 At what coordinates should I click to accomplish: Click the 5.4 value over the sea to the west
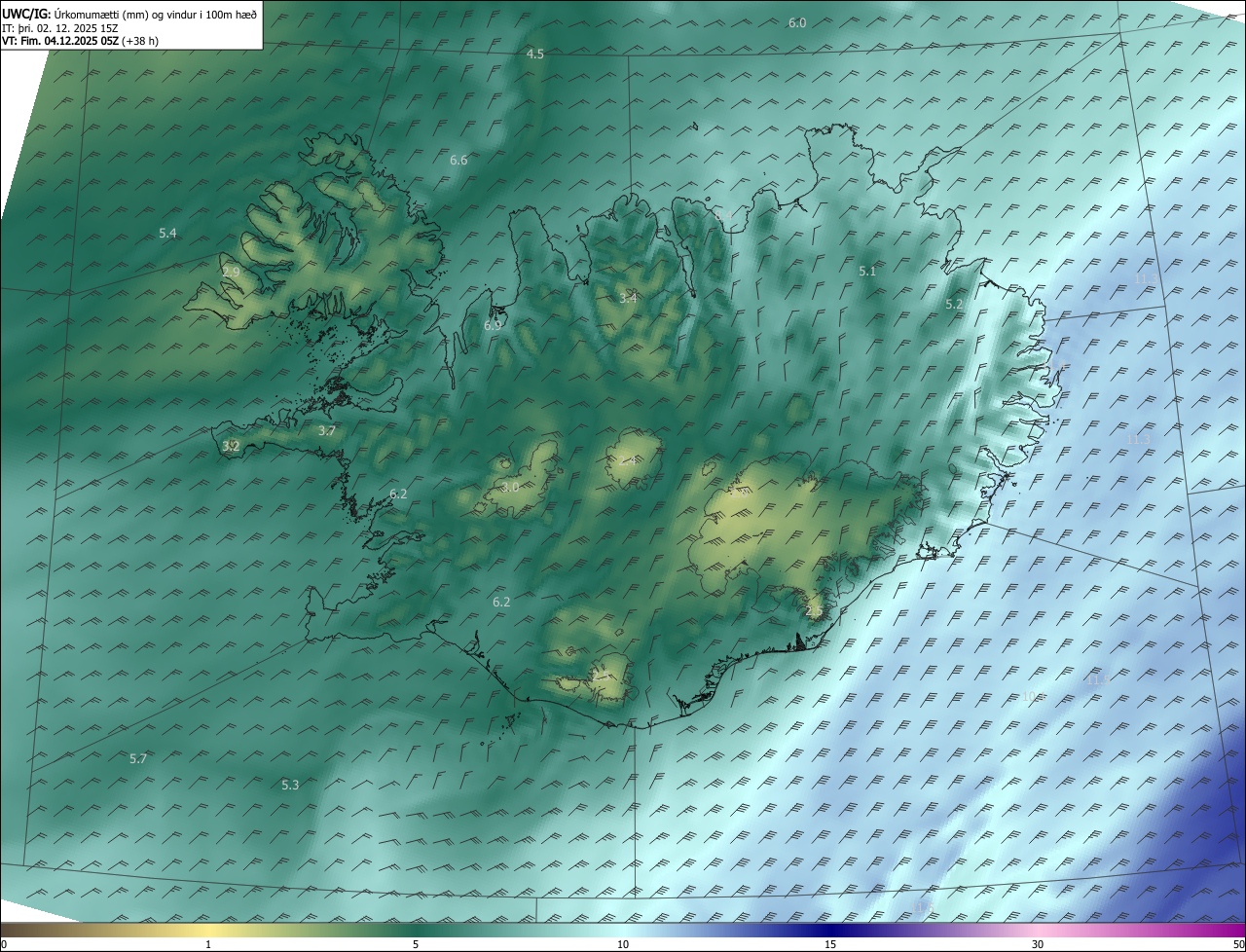(167, 234)
